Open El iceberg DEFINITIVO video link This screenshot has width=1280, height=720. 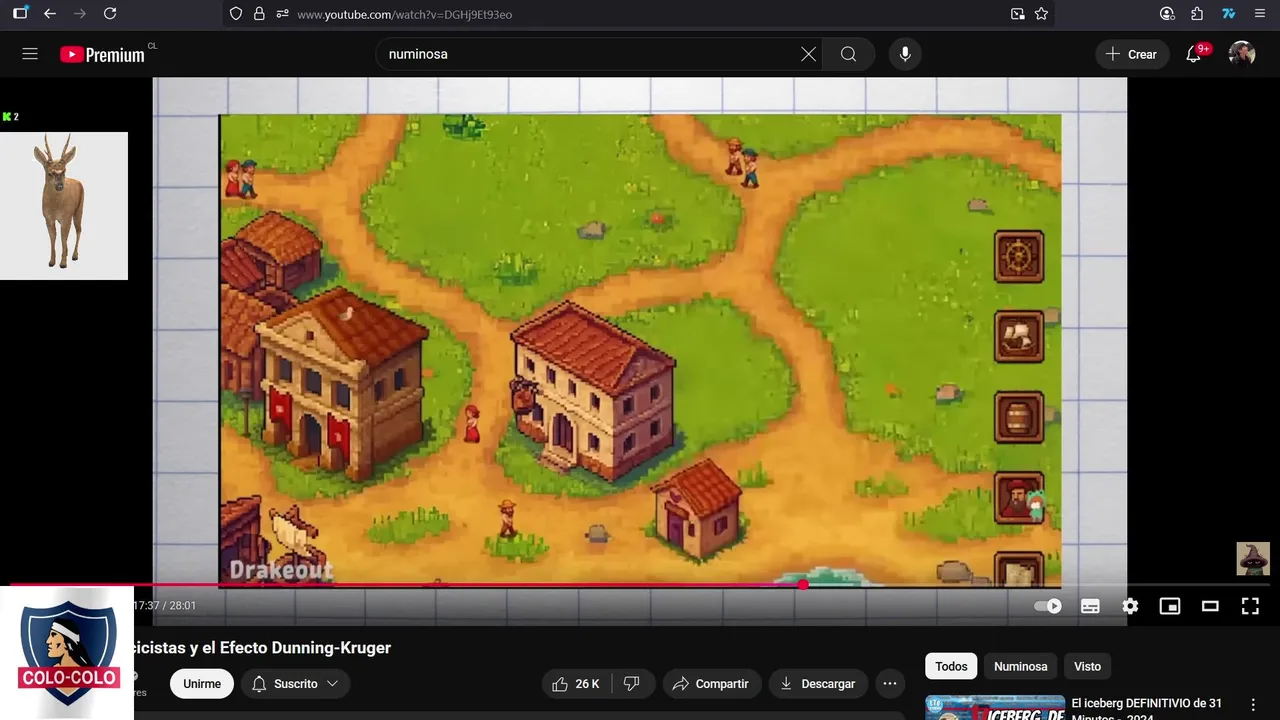point(1147,709)
